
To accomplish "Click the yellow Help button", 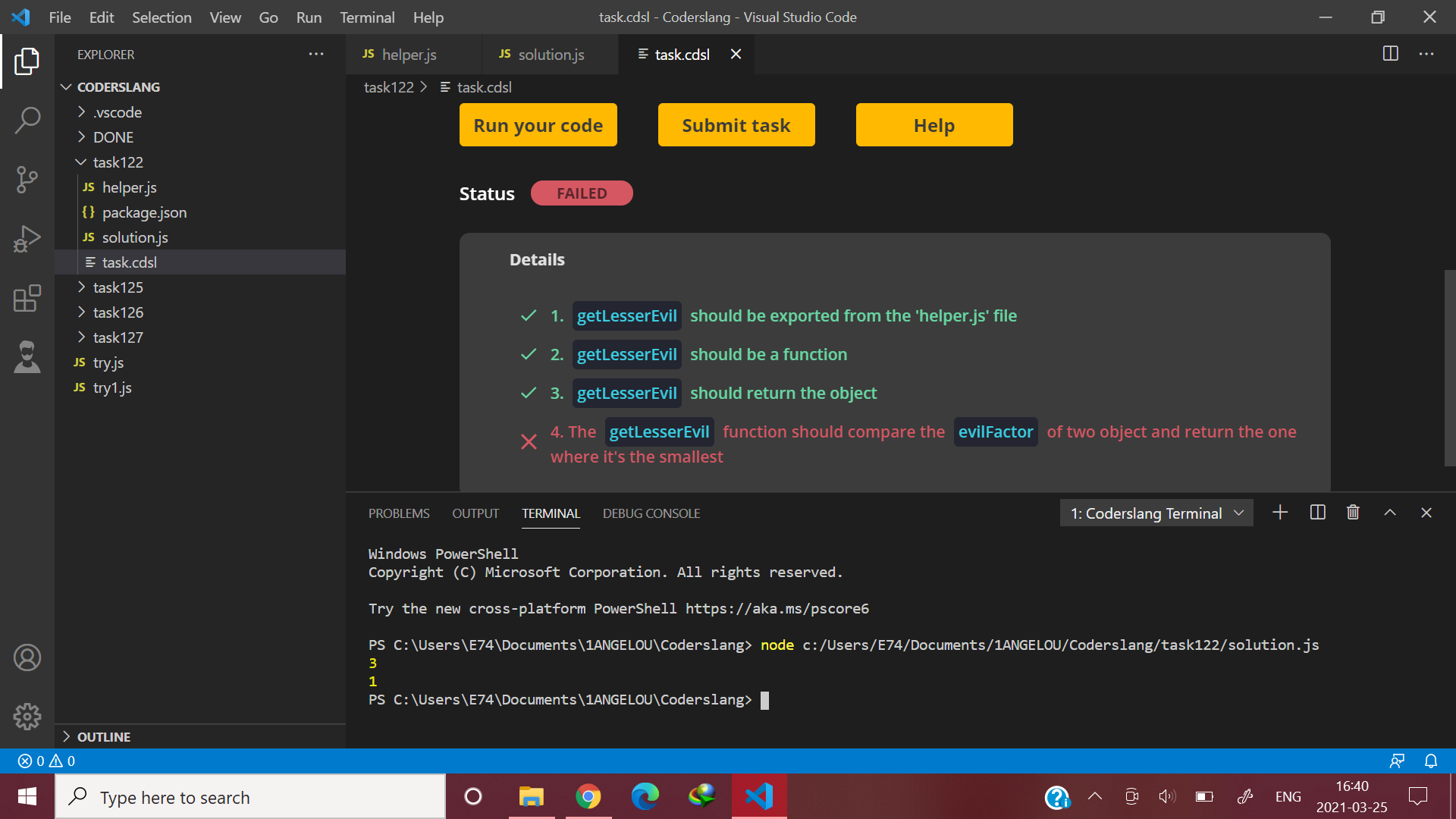I will [934, 125].
